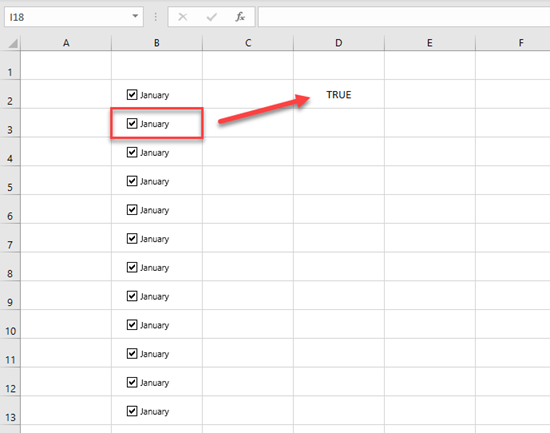Toggle the January checkbox in row 7
This screenshot has height=433, width=550.
click(132, 238)
